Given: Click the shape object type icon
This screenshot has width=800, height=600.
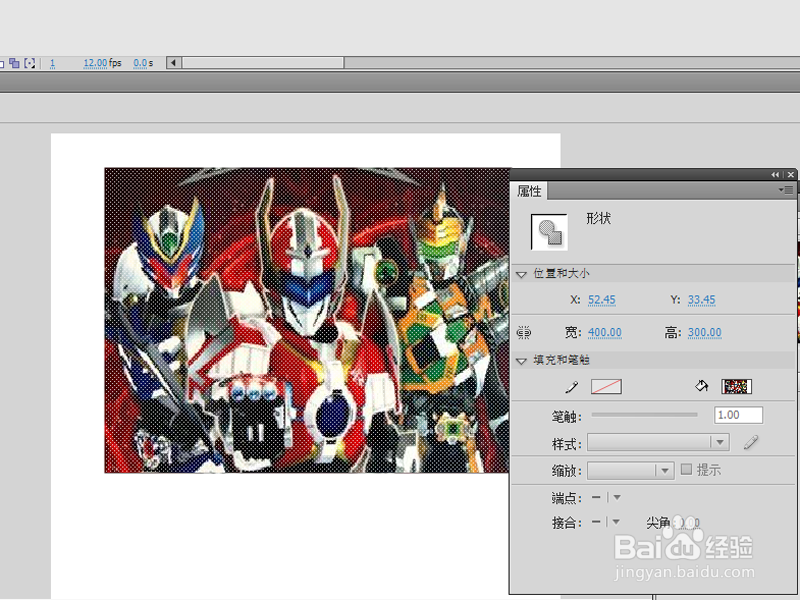Looking at the screenshot, I should pyautogui.click(x=549, y=232).
